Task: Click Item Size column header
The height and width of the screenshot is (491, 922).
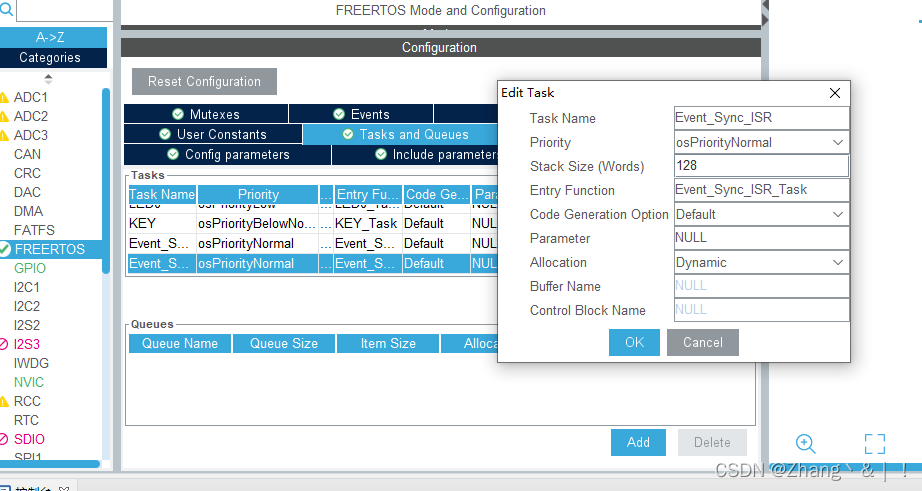Action: click(388, 343)
